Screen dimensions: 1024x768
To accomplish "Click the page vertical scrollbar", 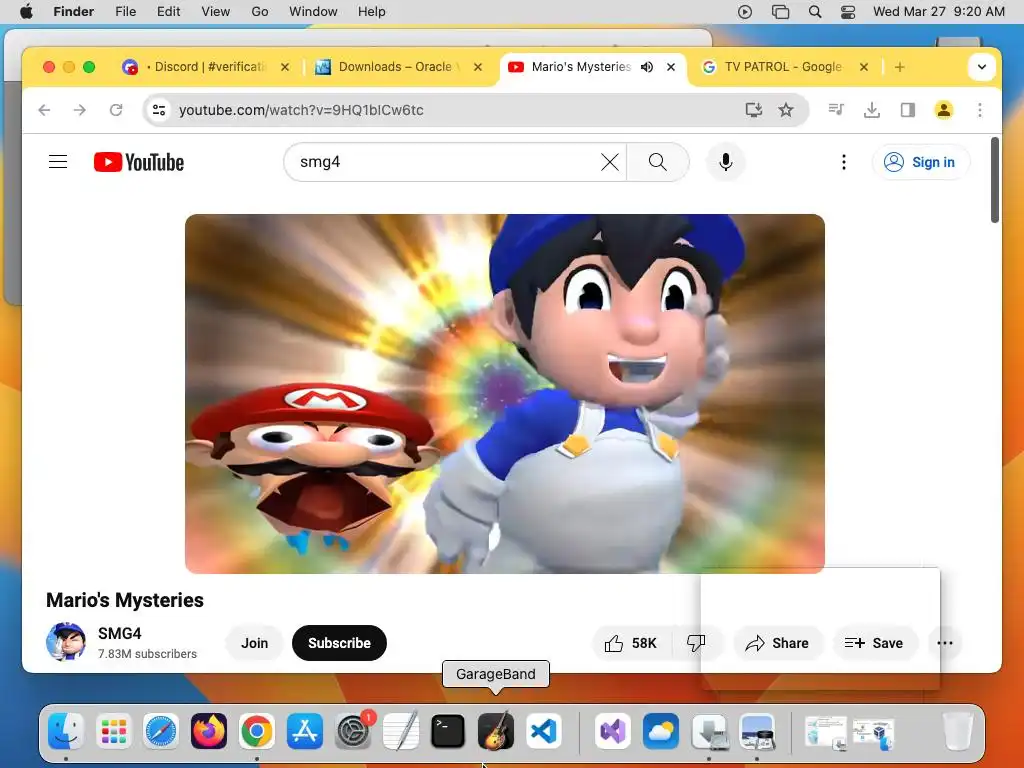I will point(995,180).
